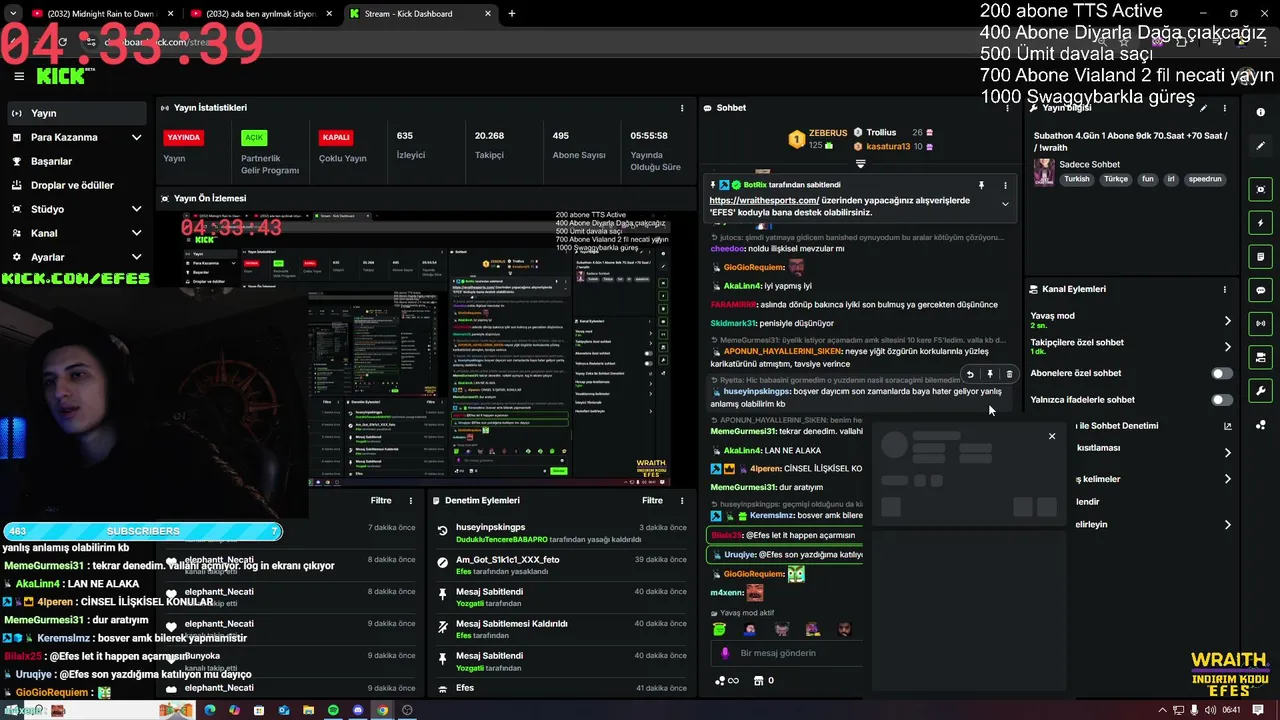Go to Yayın in the sidebar
The width and height of the screenshot is (1280, 720).
[x=78, y=113]
